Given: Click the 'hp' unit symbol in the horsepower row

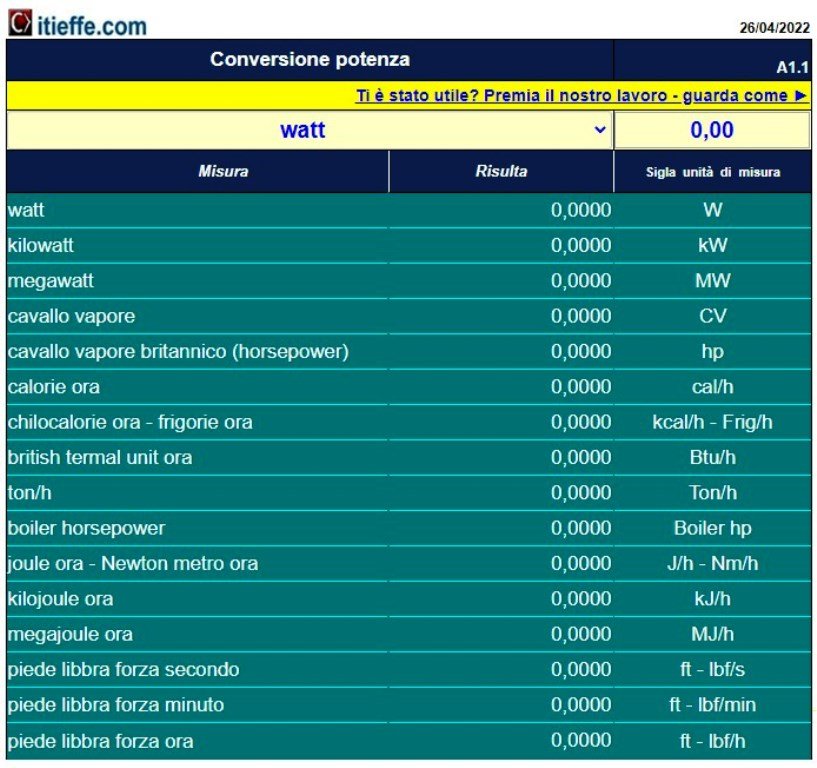Looking at the screenshot, I should pyautogui.click(x=713, y=352).
